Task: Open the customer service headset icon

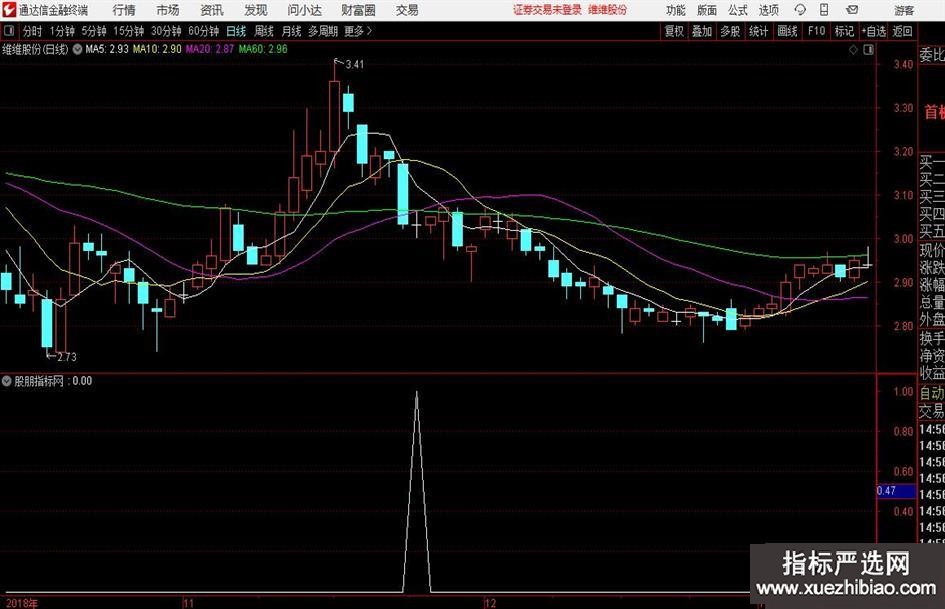Action: (x=800, y=10)
